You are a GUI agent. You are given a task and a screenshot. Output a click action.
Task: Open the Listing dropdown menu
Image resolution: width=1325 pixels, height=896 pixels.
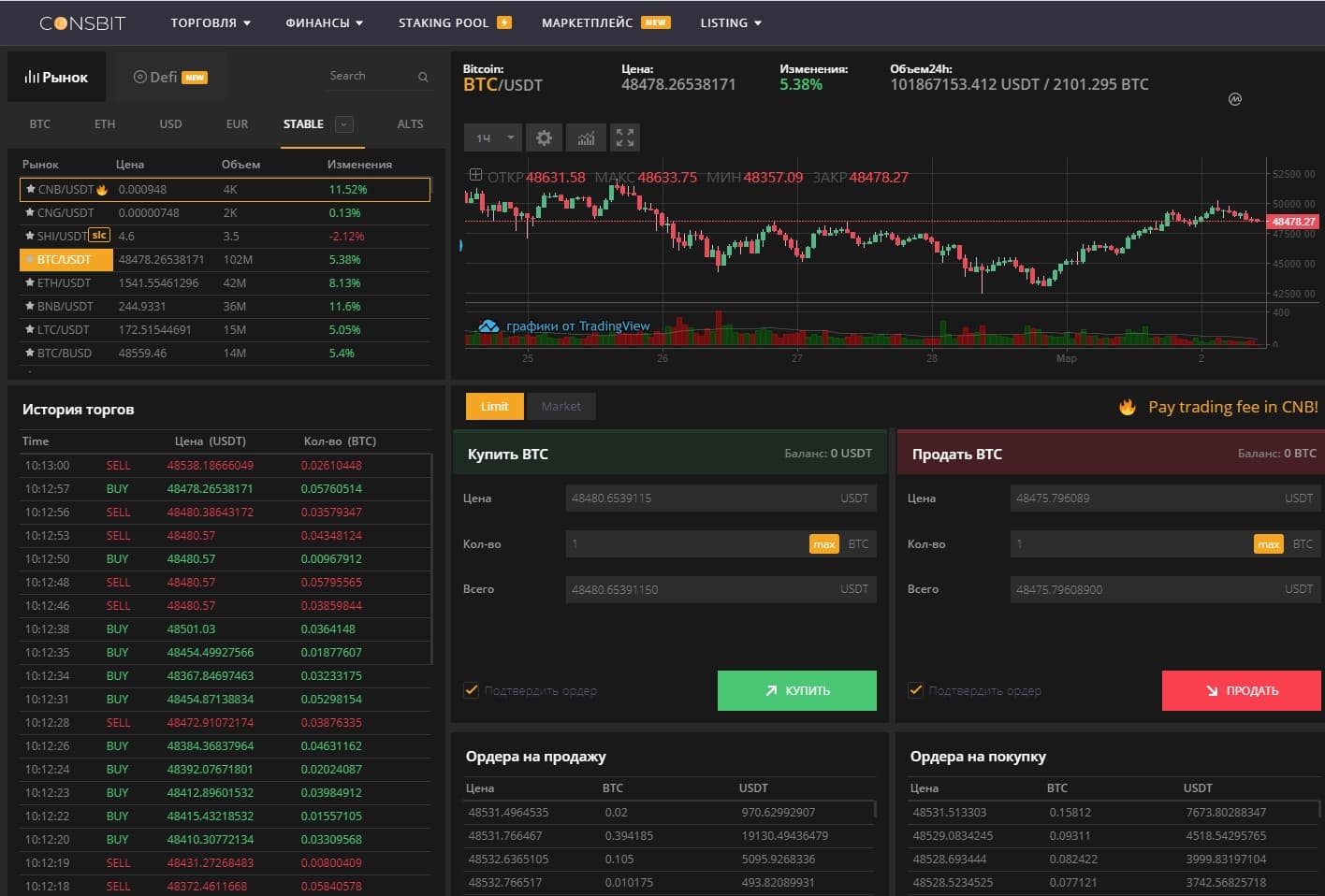[731, 22]
